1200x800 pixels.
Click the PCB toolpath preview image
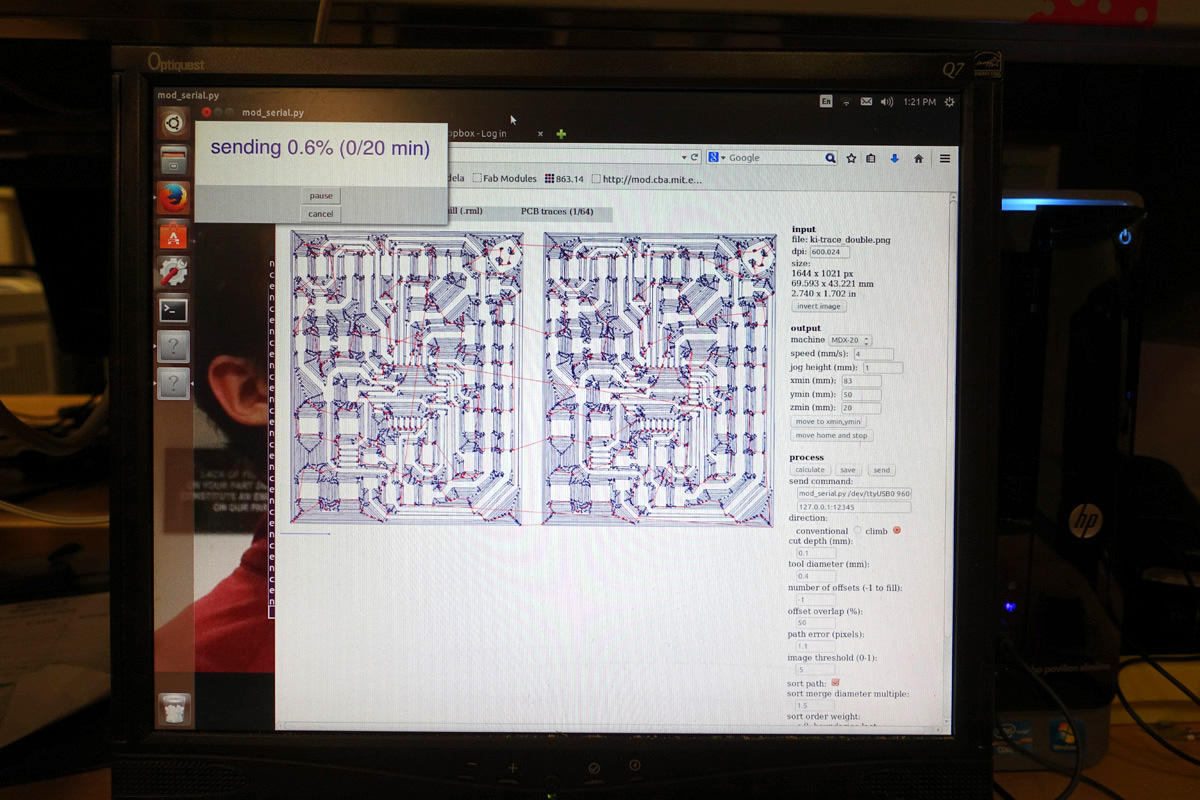click(533, 379)
